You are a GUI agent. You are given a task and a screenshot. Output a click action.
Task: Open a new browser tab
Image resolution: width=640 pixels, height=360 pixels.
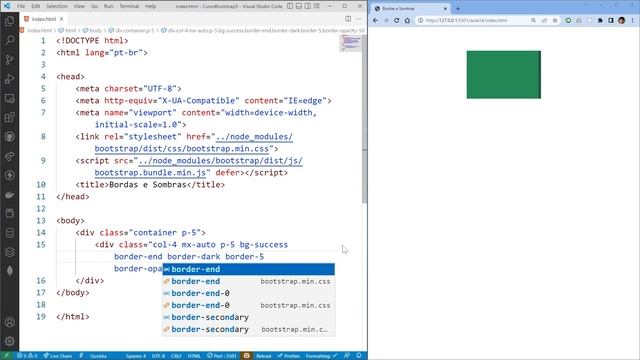(x=458, y=8)
